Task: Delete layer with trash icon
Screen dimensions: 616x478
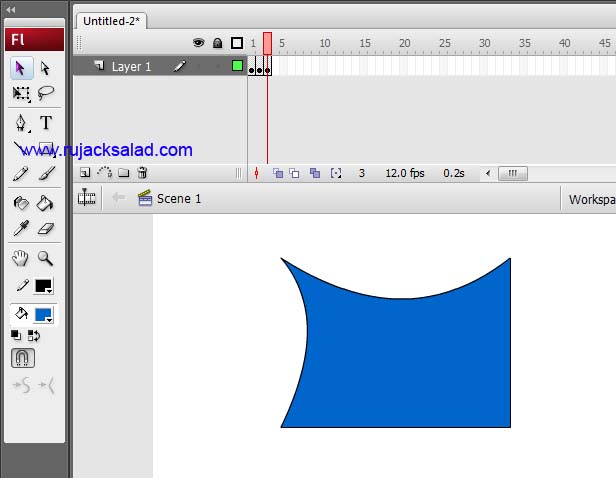Action: 143,172
